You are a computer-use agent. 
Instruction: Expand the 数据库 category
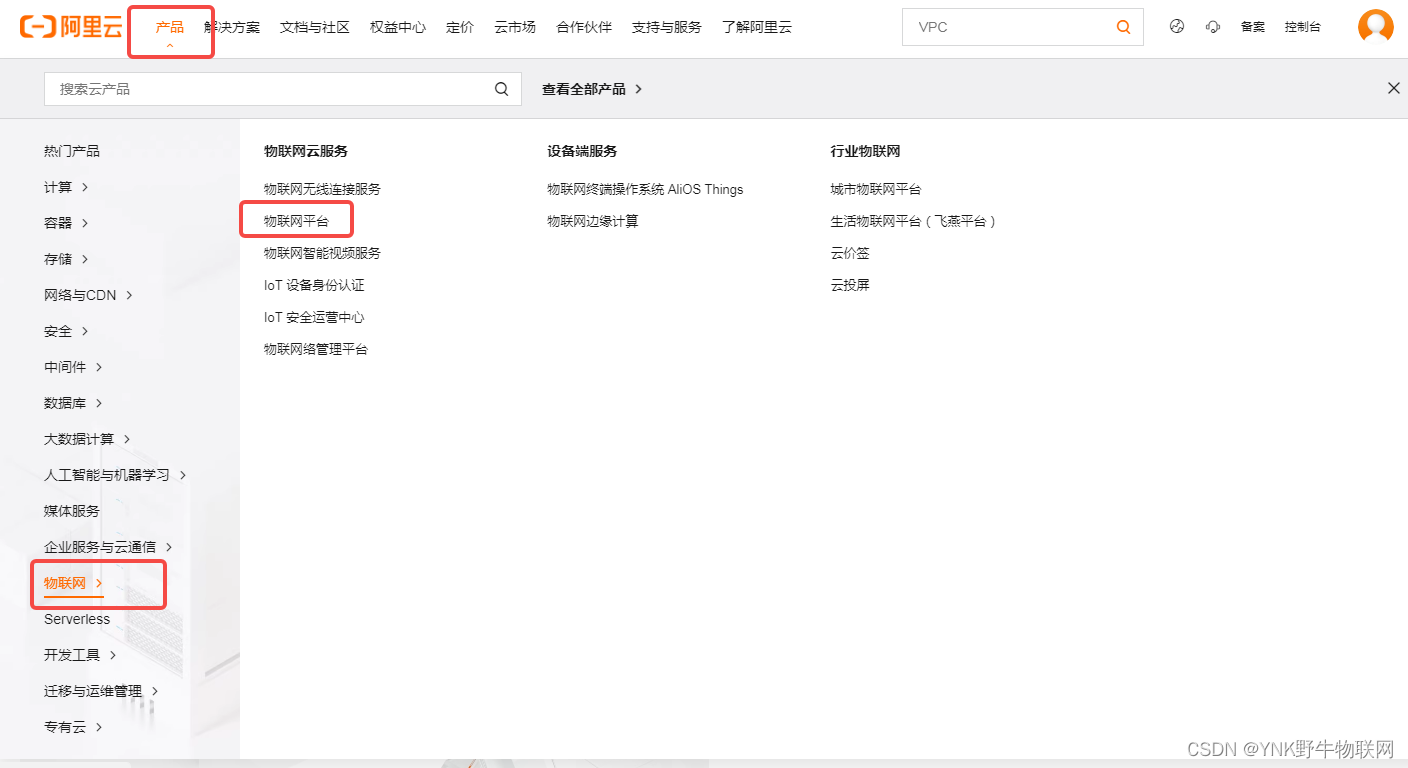tap(73, 403)
